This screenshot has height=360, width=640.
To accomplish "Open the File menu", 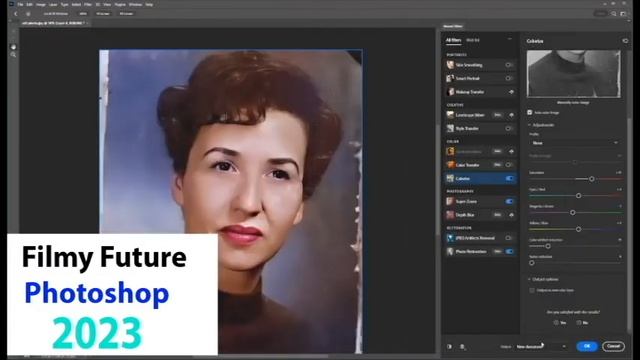I will click(20, 4).
